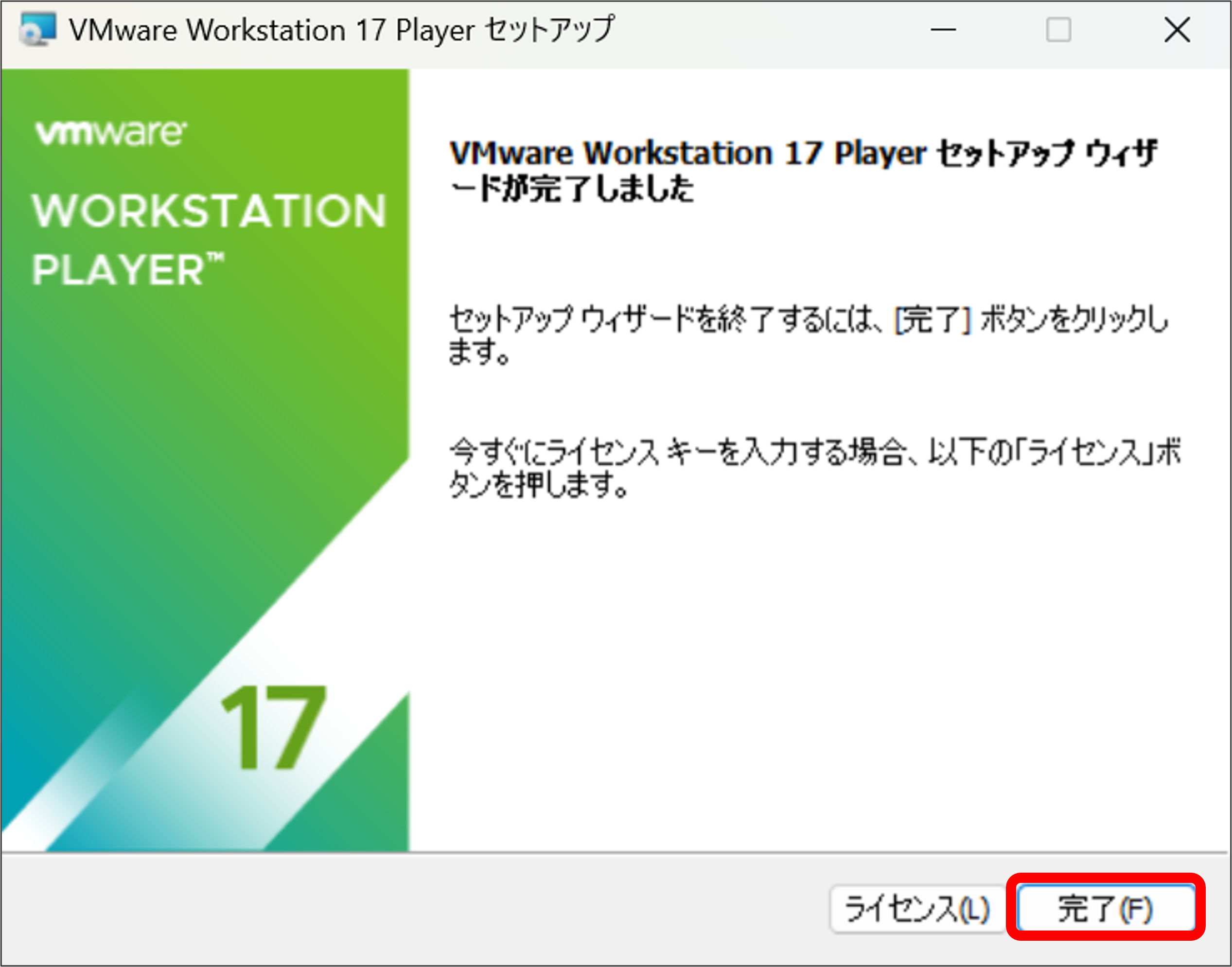Close the setup wizard window

point(1177,30)
